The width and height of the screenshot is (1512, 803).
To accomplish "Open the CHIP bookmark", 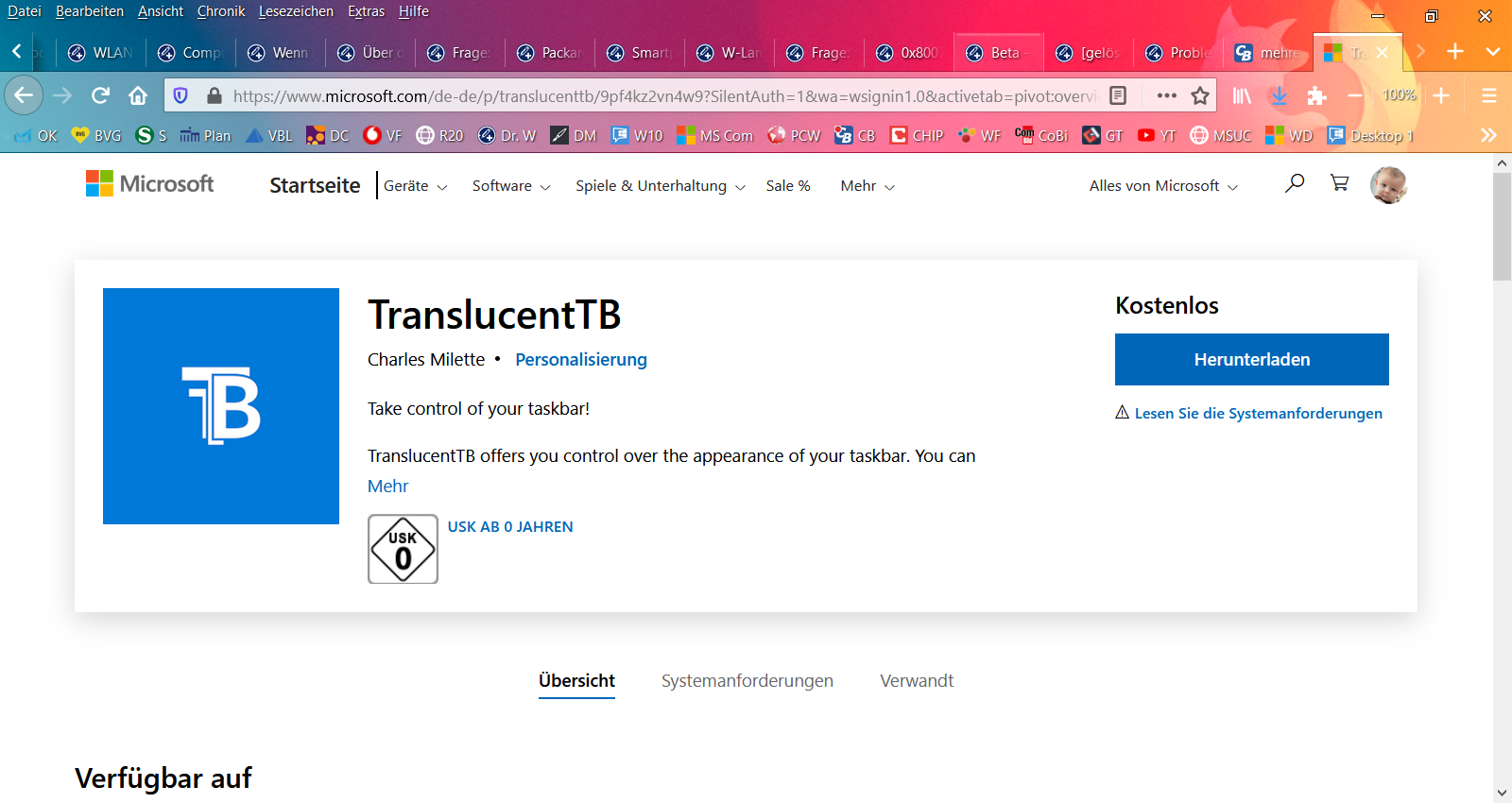I will [x=917, y=135].
